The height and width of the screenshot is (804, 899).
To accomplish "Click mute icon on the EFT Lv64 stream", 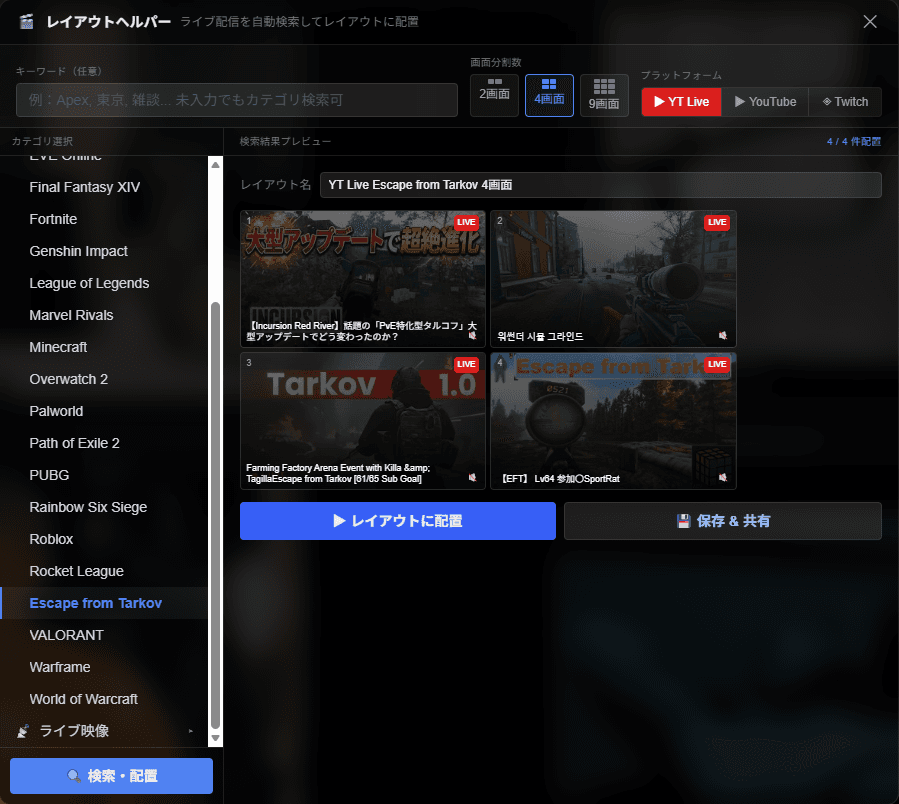I will point(723,478).
